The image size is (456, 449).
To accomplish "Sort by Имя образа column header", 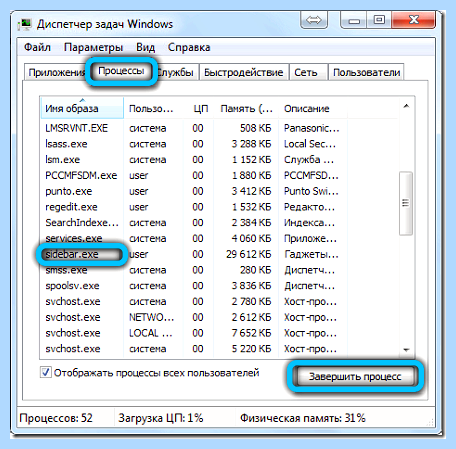I will click(x=82, y=108).
